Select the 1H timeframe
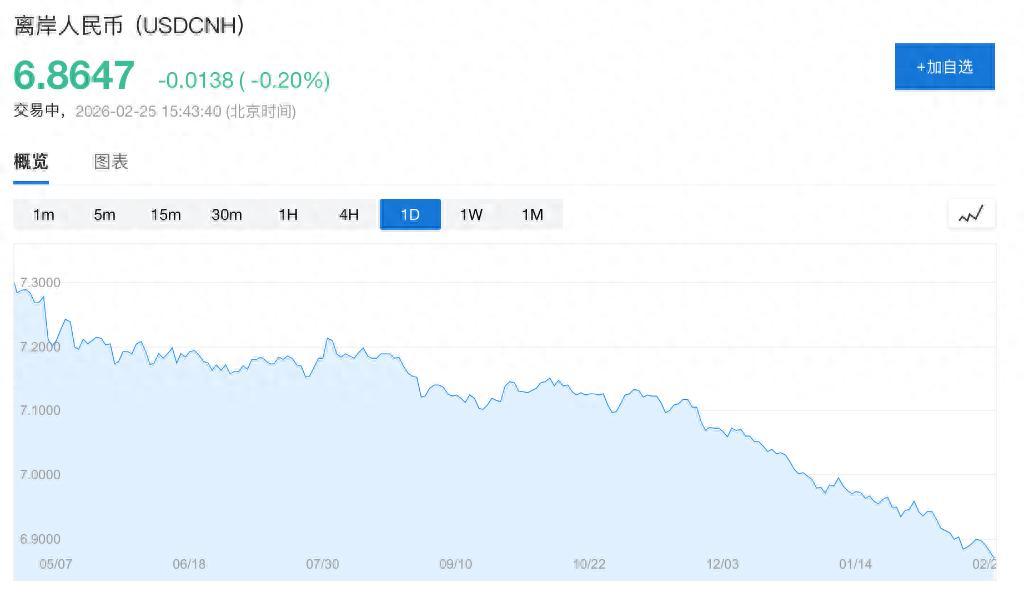Viewport: 1024px width, 596px height. tap(288, 213)
